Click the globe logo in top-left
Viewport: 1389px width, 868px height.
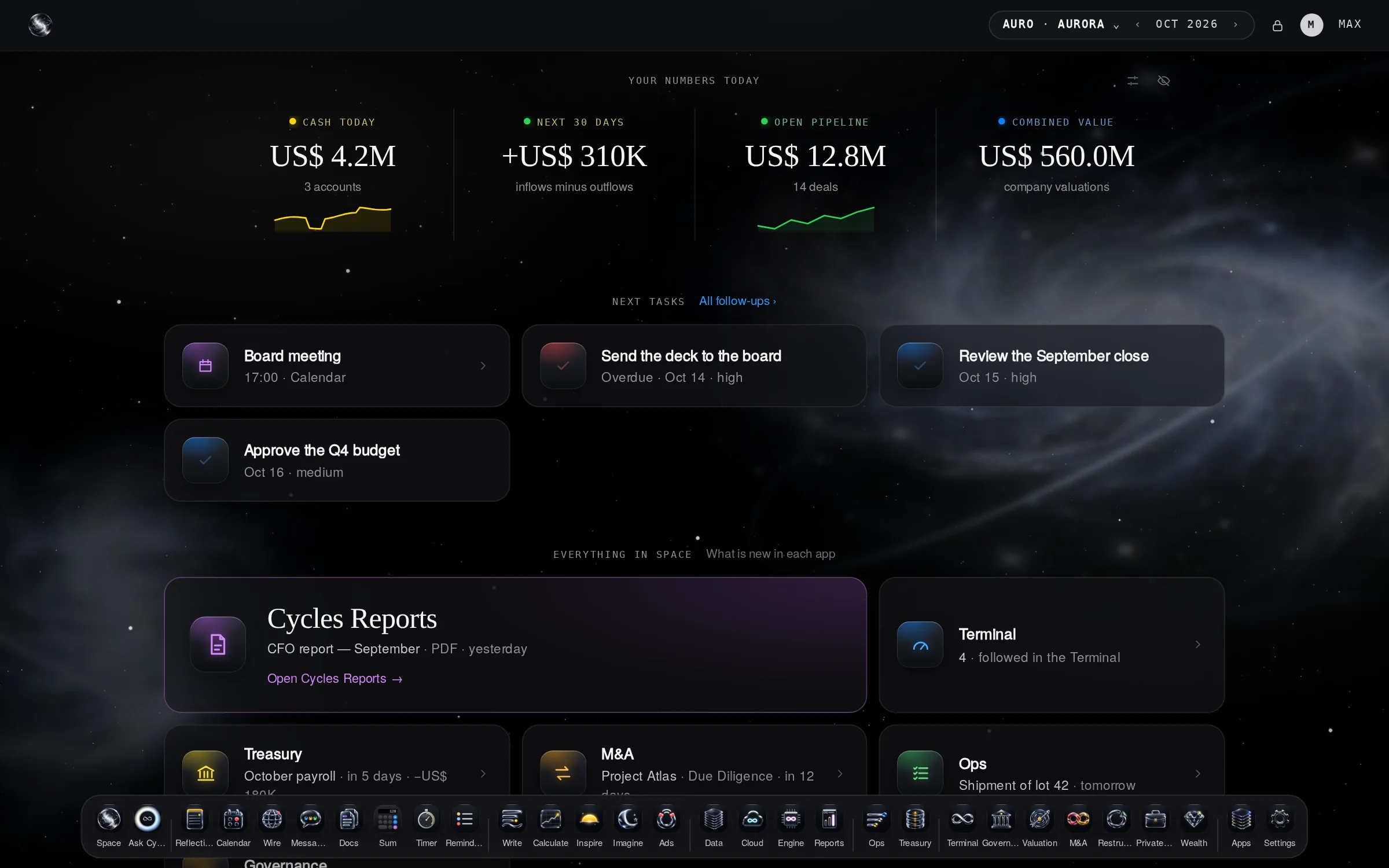41,25
